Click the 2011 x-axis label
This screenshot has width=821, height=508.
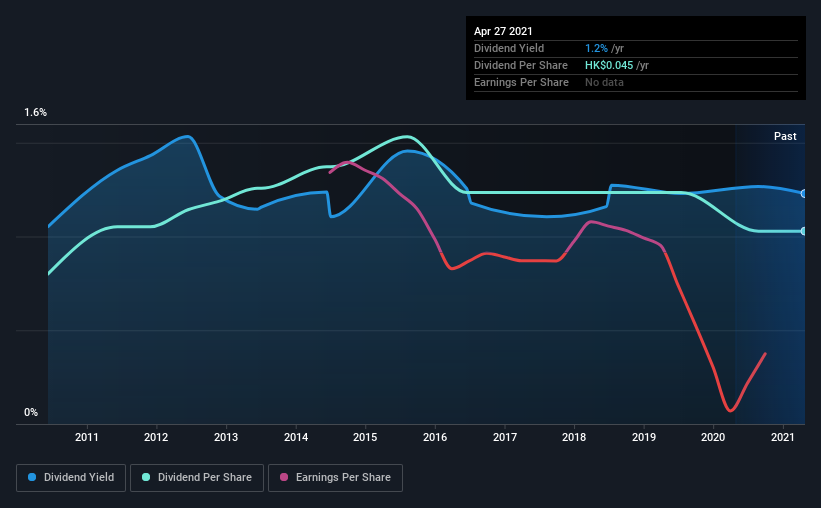click(87, 437)
